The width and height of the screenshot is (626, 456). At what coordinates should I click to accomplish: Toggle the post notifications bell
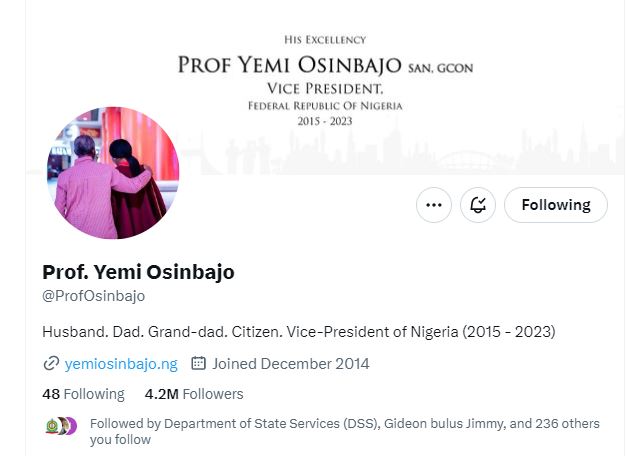pyautogui.click(x=478, y=205)
